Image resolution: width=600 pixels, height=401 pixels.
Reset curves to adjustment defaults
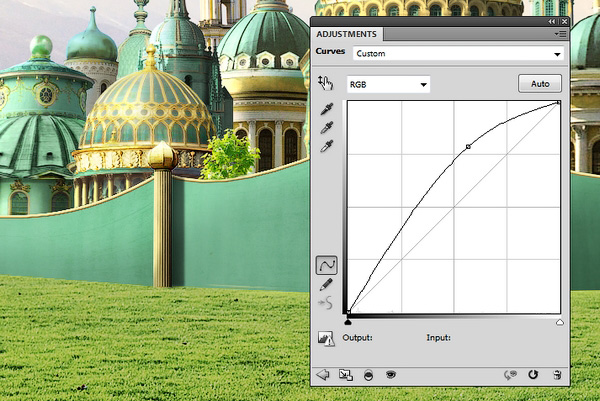pyautogui.click(x=533, y=374)
